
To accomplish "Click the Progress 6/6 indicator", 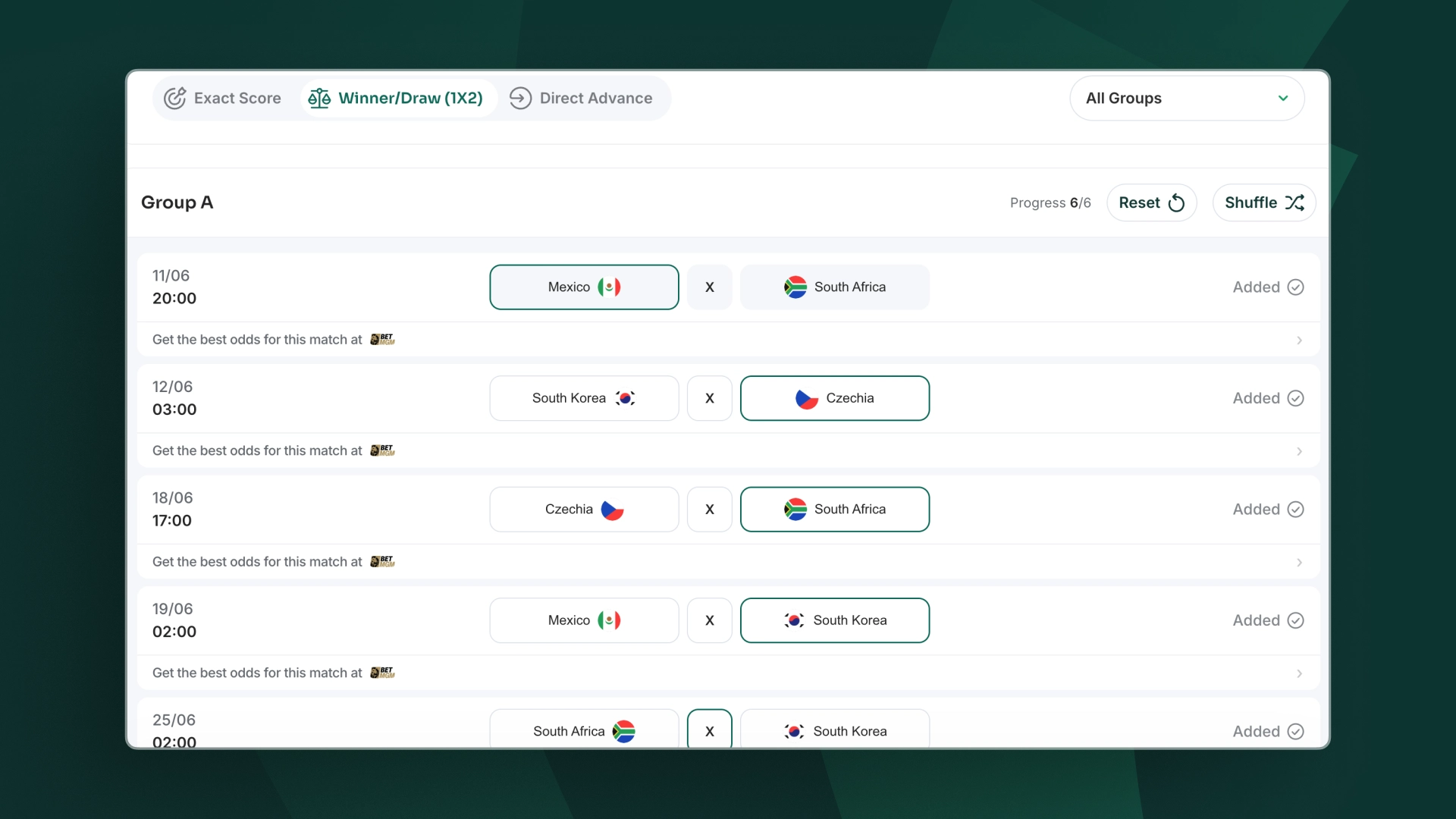I will [1050, 202].
